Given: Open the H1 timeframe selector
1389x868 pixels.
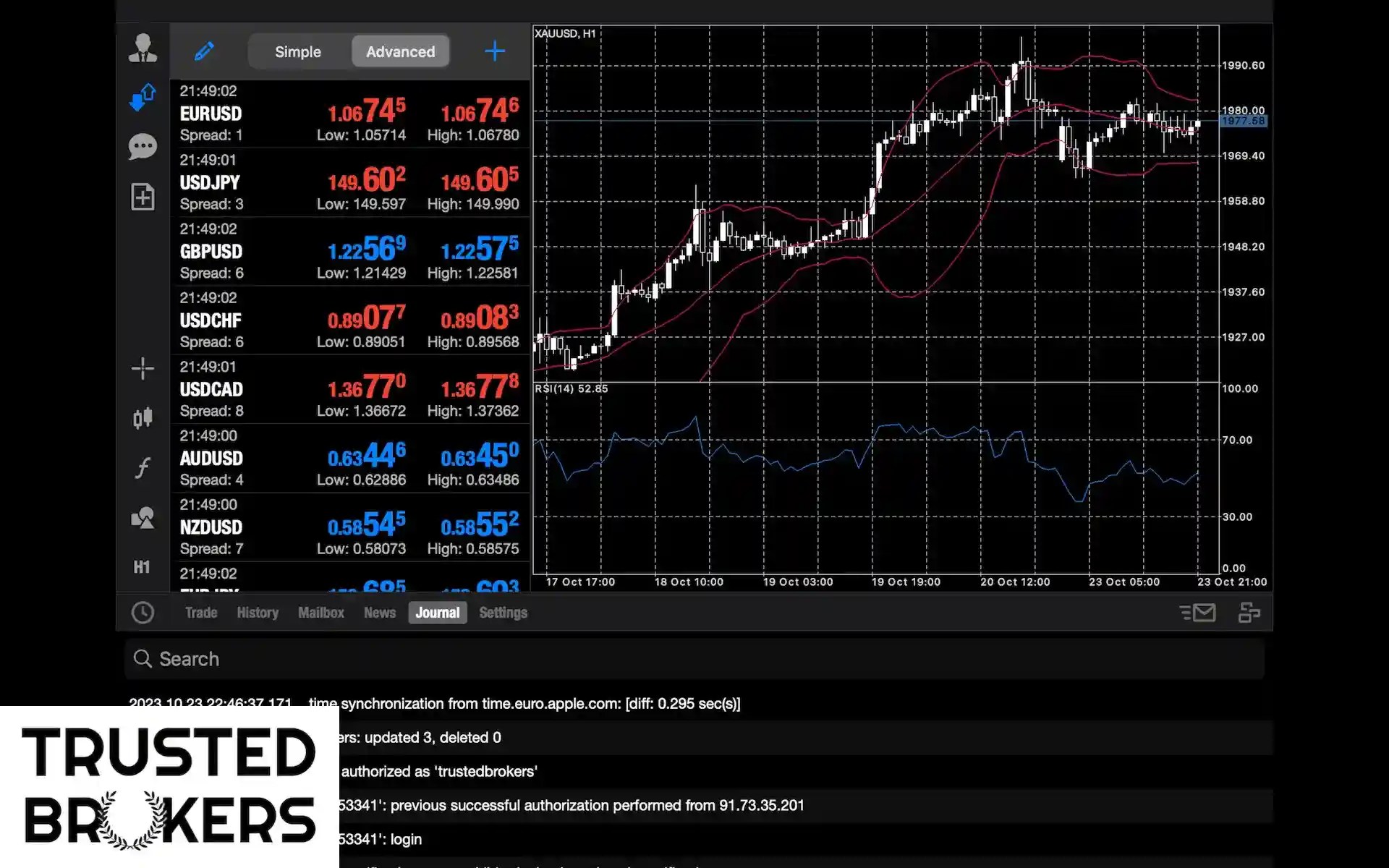Looking at the screenshot, I should point(142,567).
